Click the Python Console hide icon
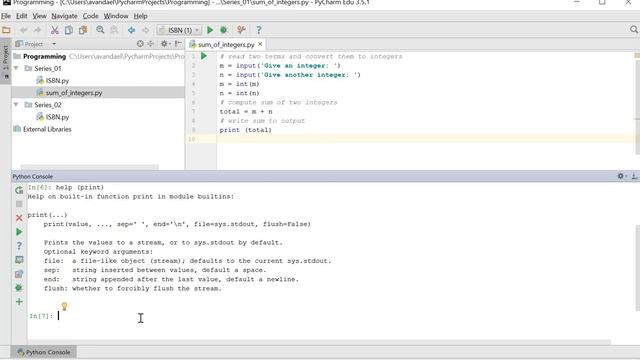This screenshot has width=640, height=360. click(634, 176)
